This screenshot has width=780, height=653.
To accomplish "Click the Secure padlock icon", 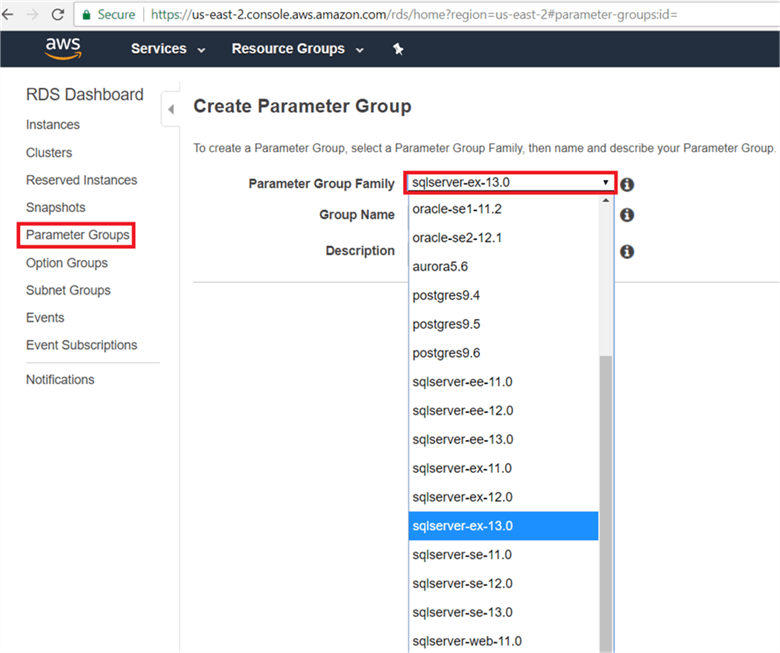I will 87,15.
